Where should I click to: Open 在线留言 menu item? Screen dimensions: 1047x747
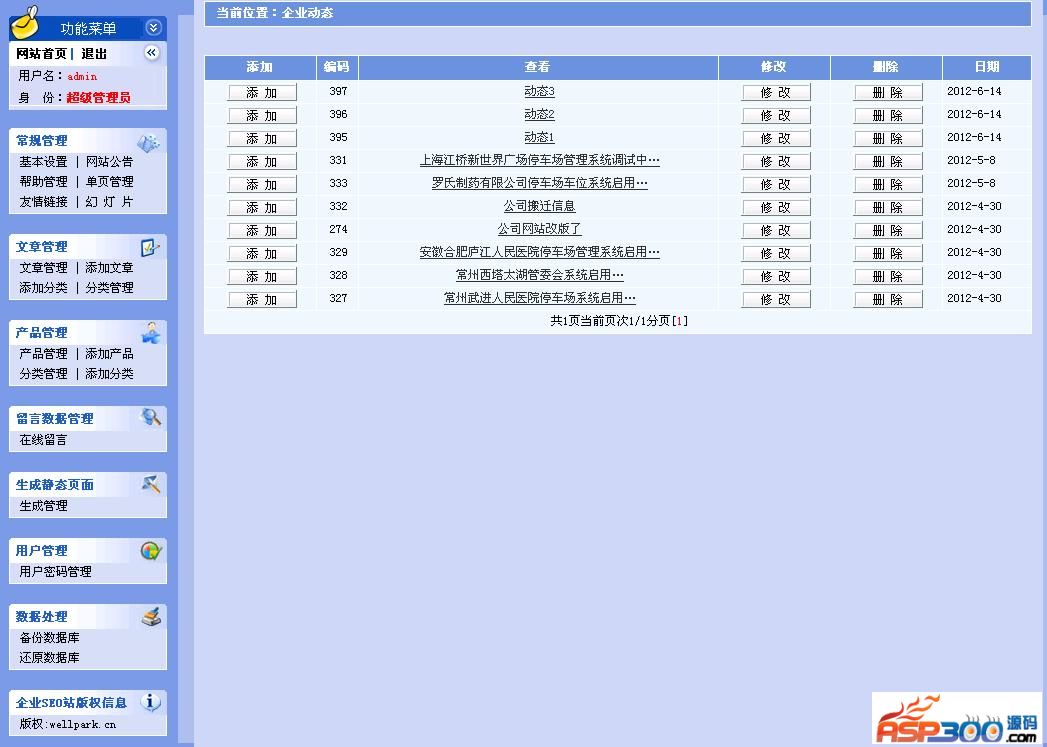pyautogui.click(x=43, y=440)
